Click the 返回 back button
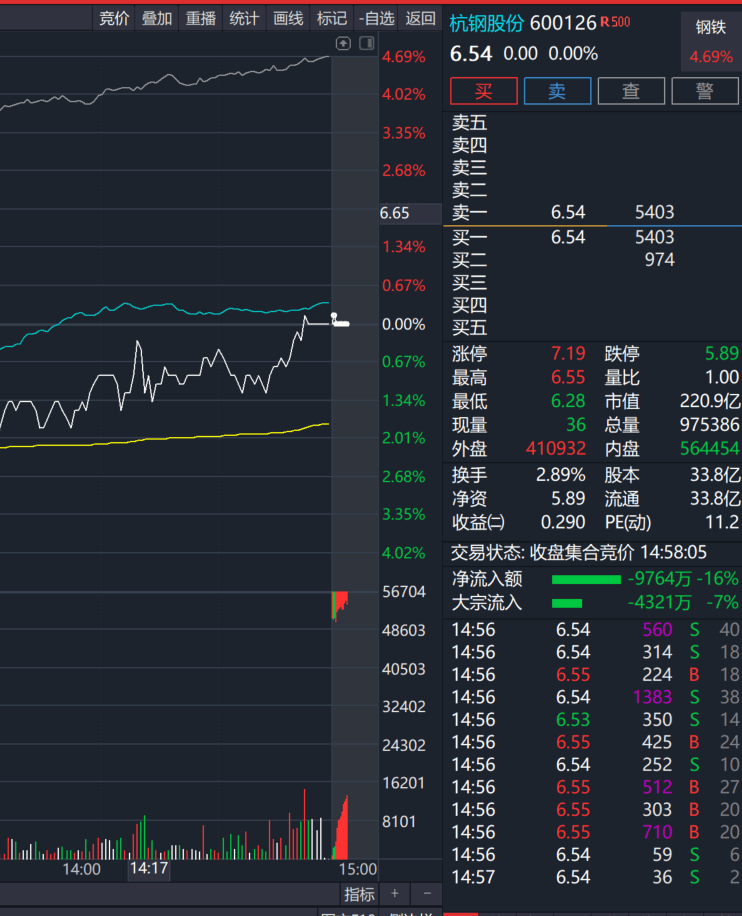Screen dimensions: 742x916 (x=421, y=19)
